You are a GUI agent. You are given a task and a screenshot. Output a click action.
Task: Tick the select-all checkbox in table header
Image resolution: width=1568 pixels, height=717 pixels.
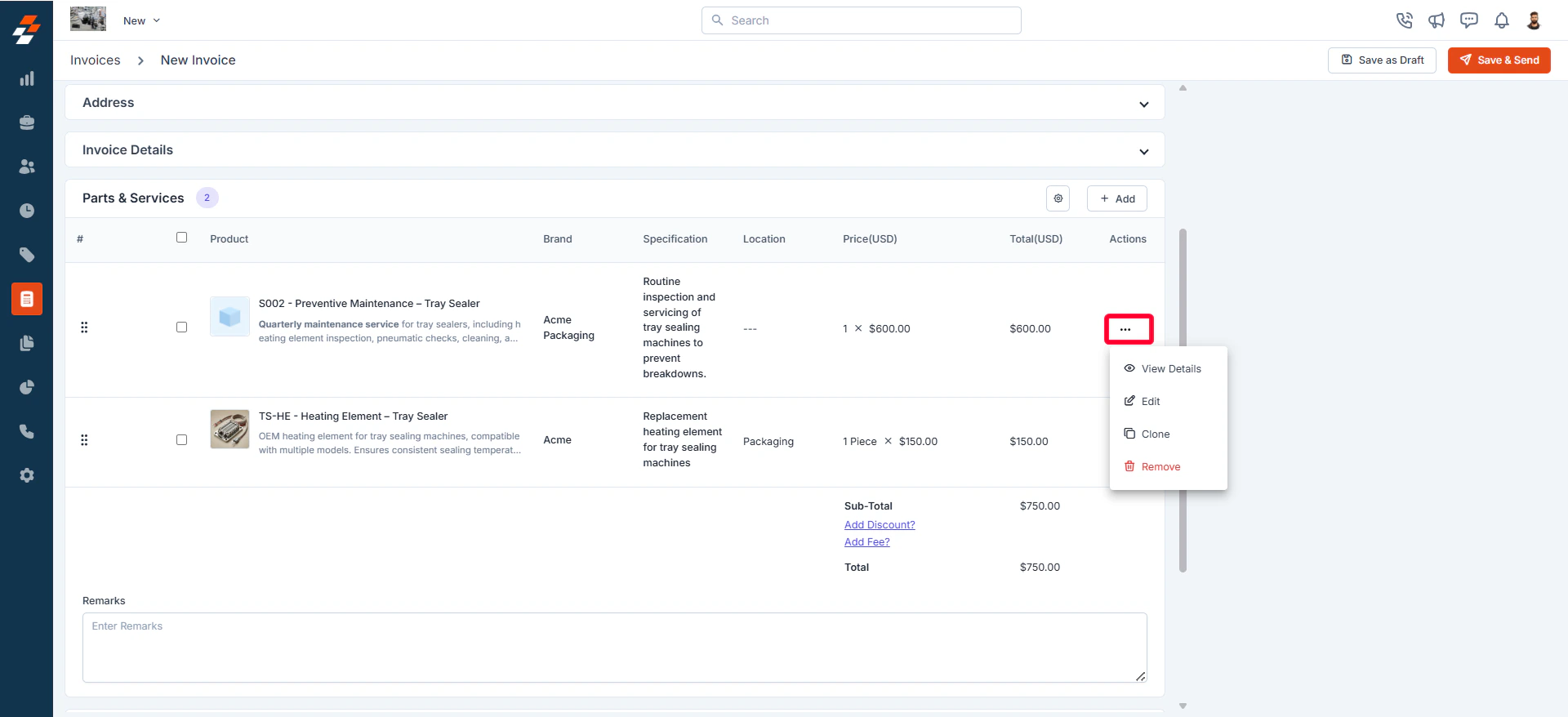point(181,238)
